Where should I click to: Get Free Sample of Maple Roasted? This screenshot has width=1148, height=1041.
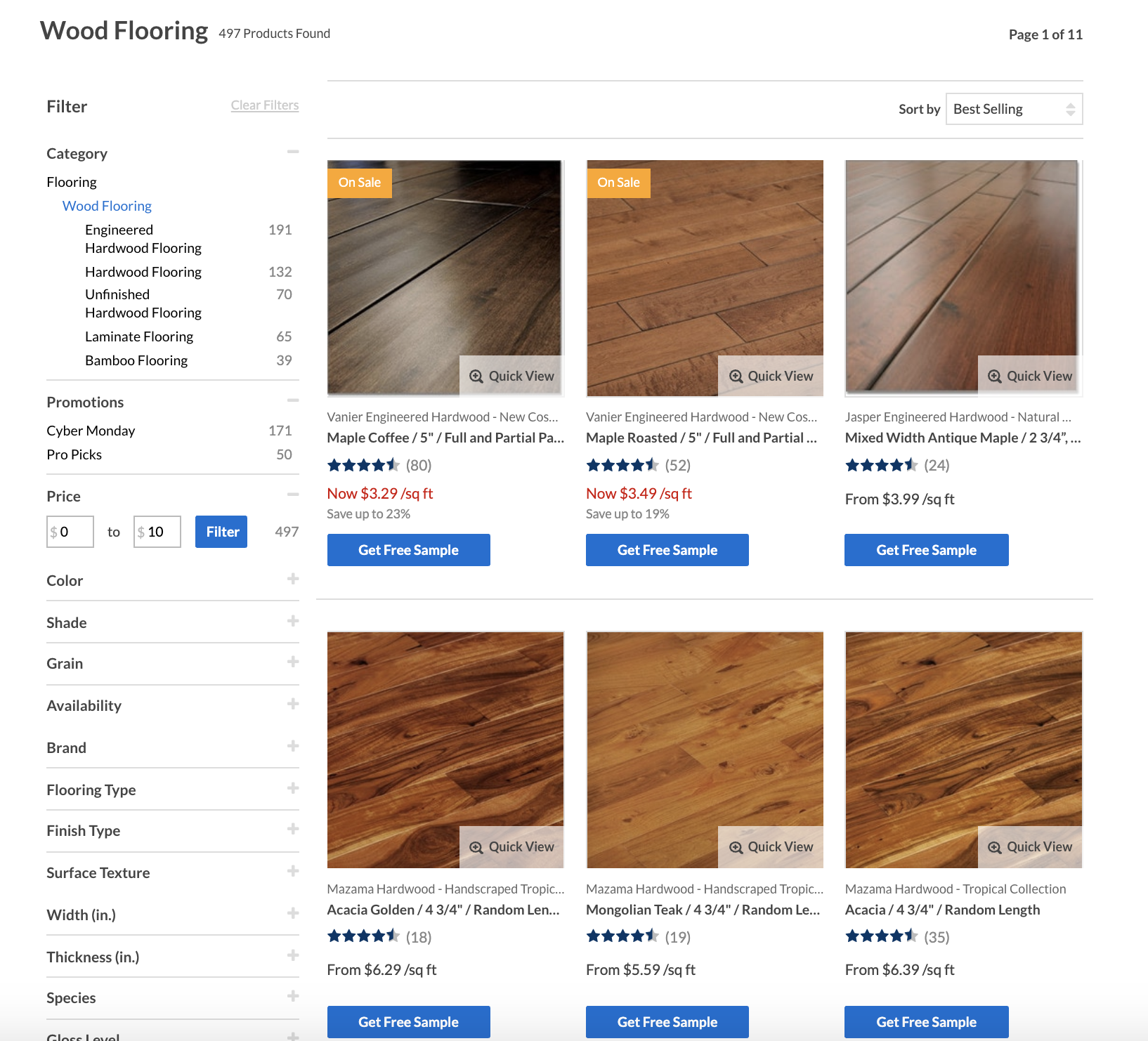[667, 550]
